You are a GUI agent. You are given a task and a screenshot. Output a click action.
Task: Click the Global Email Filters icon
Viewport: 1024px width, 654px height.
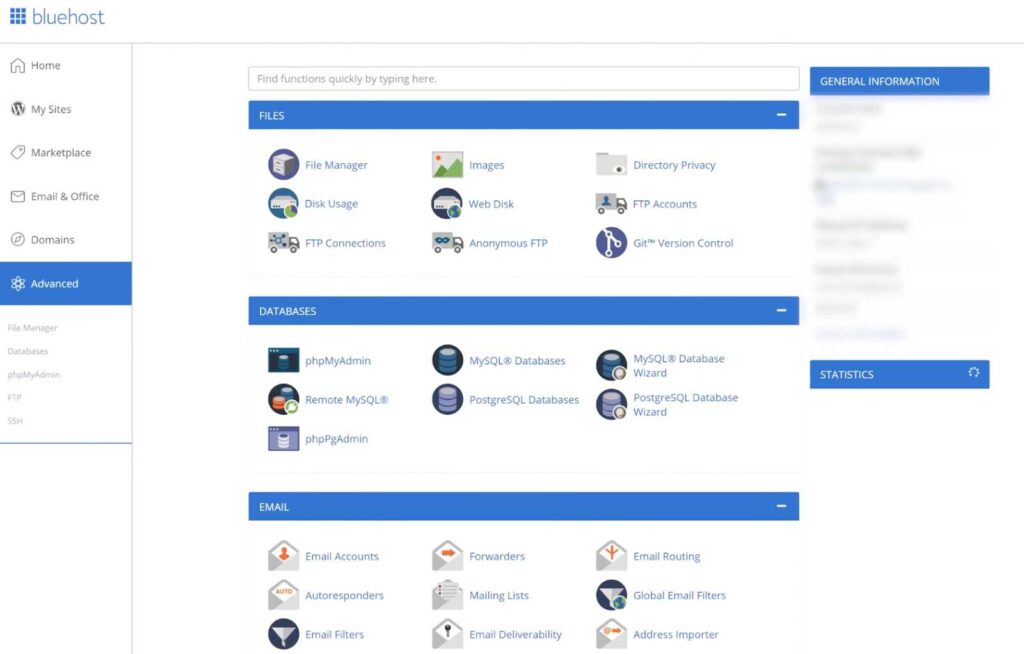(611, 595)
